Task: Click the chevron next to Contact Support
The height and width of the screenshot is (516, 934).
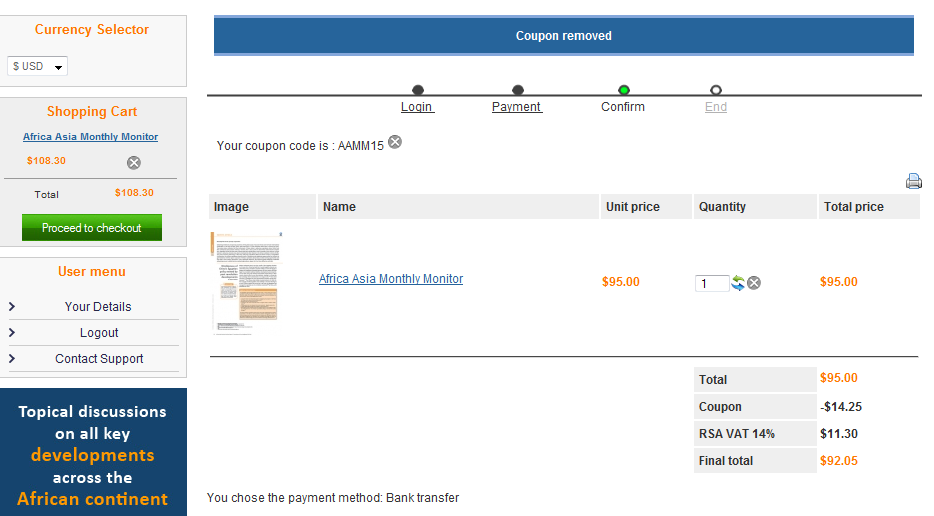Action: click(x=12, y=359)
